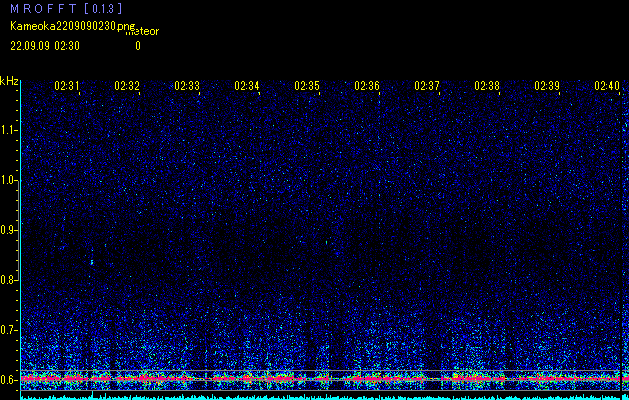Pick the 02:34 time marker
629x400 pixels.
pyautogui.click(x=247, y=86)
